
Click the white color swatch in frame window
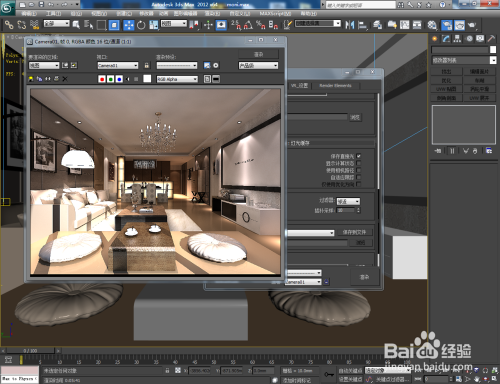pyautogui.click(x=147, y=79)
